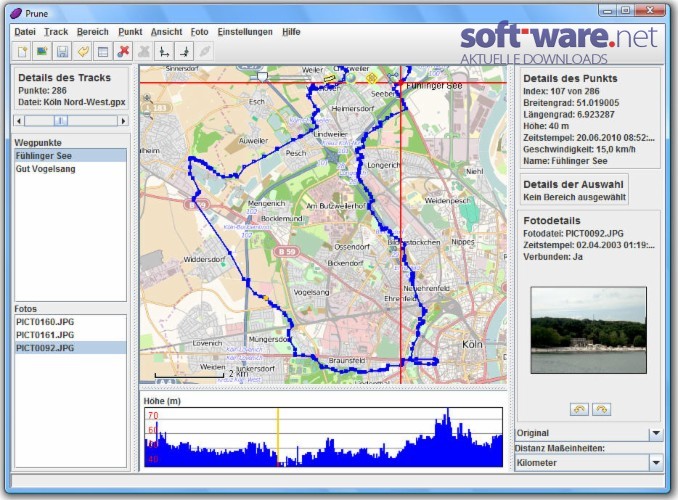Click the set range end icon

[184, 51]
